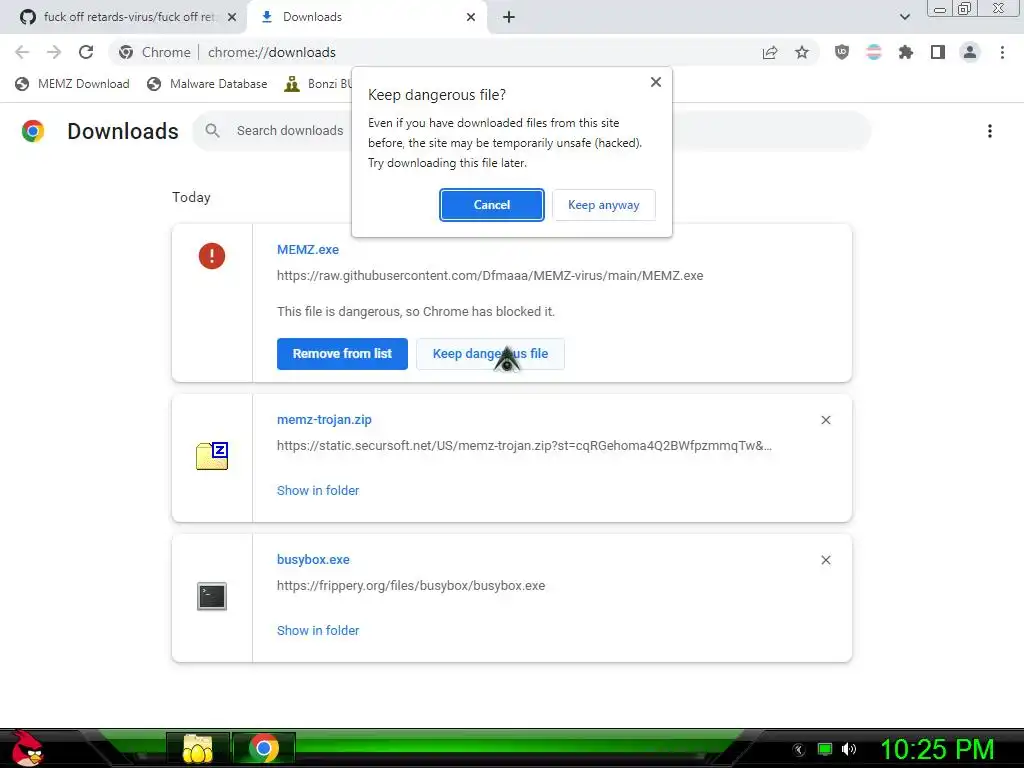
Task: Open Chrome's three-dot main menu
Action: pos(1002,52)
